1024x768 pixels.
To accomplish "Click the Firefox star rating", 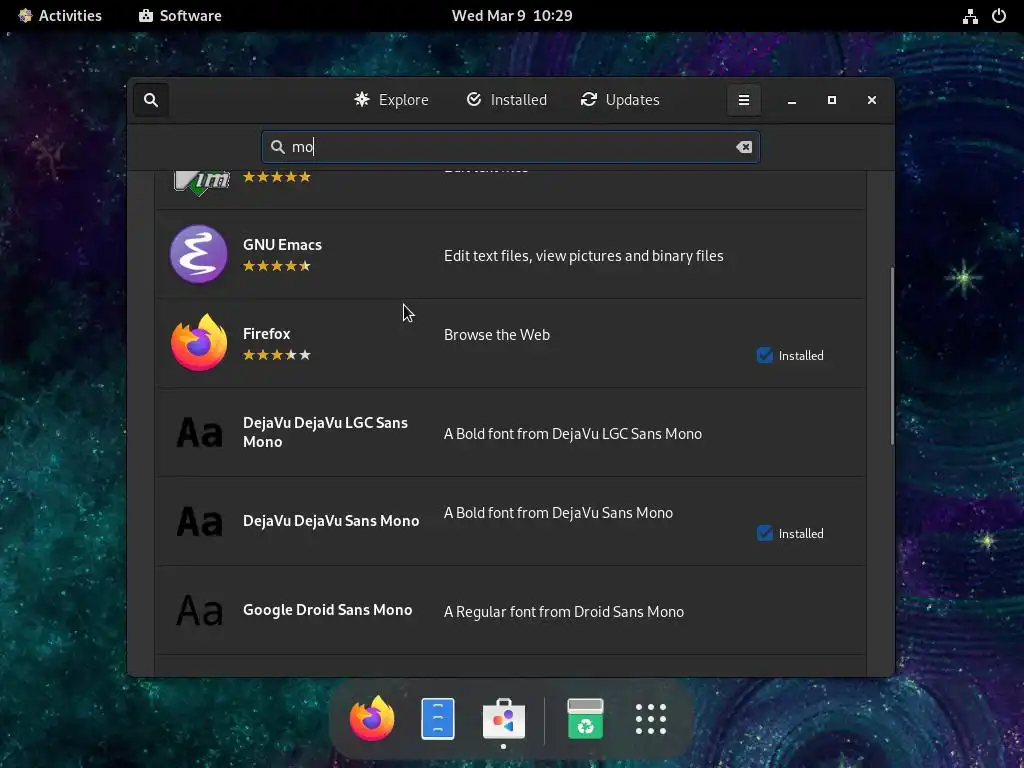I will [277, 355].
